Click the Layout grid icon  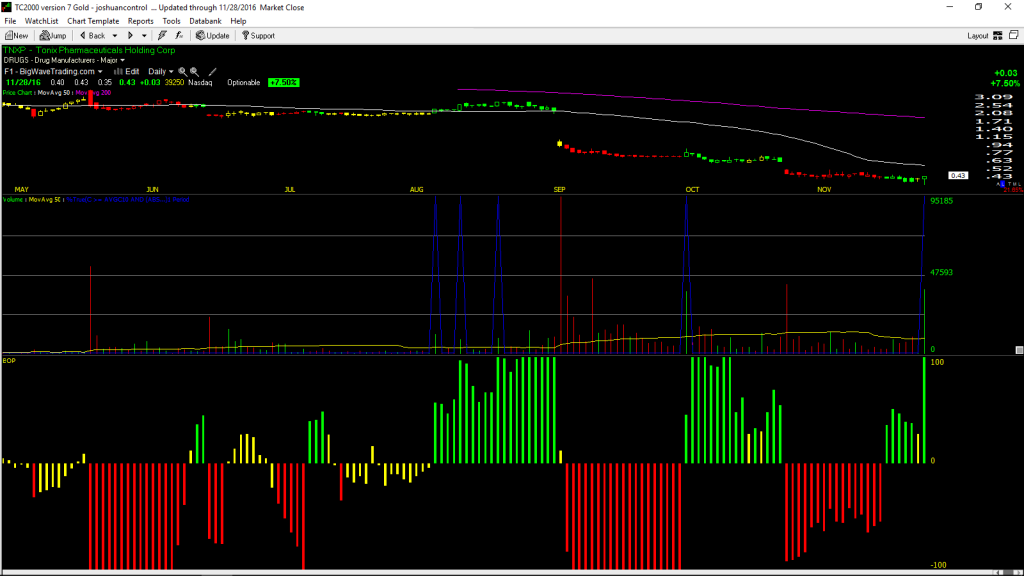pyautogui.click(x=998, y=36)
